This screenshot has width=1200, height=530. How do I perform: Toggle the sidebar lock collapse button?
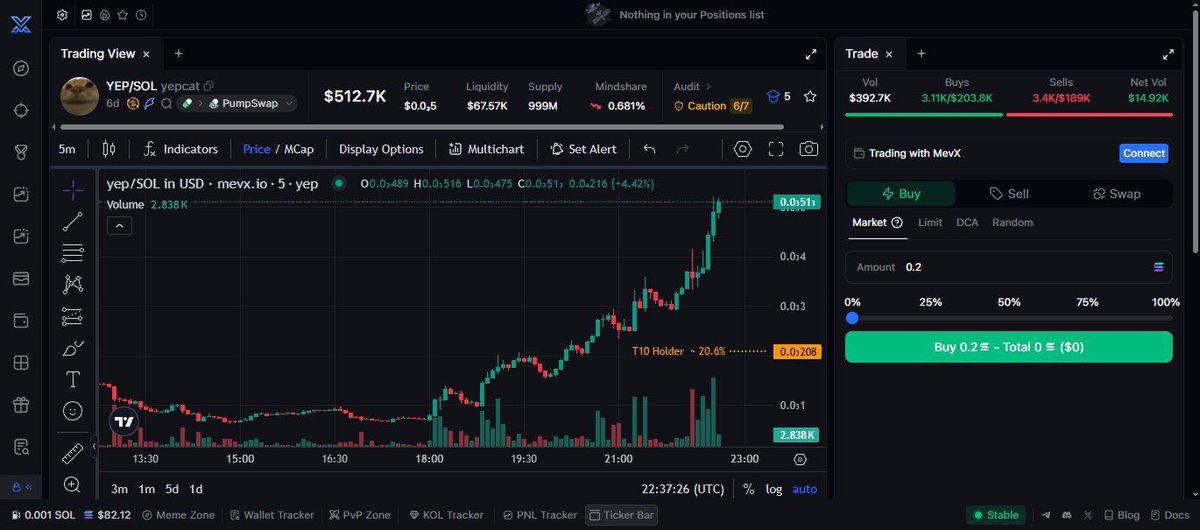click(21, 487)
